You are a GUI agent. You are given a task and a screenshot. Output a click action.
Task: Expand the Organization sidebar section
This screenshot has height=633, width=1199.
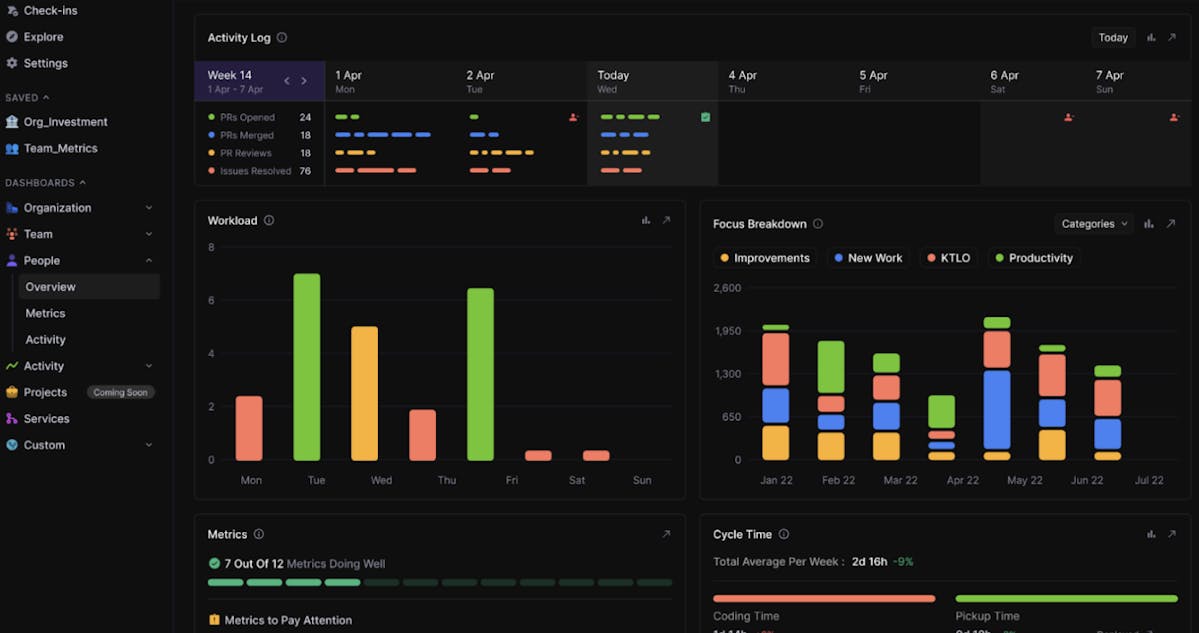click(x=149, y=207)
